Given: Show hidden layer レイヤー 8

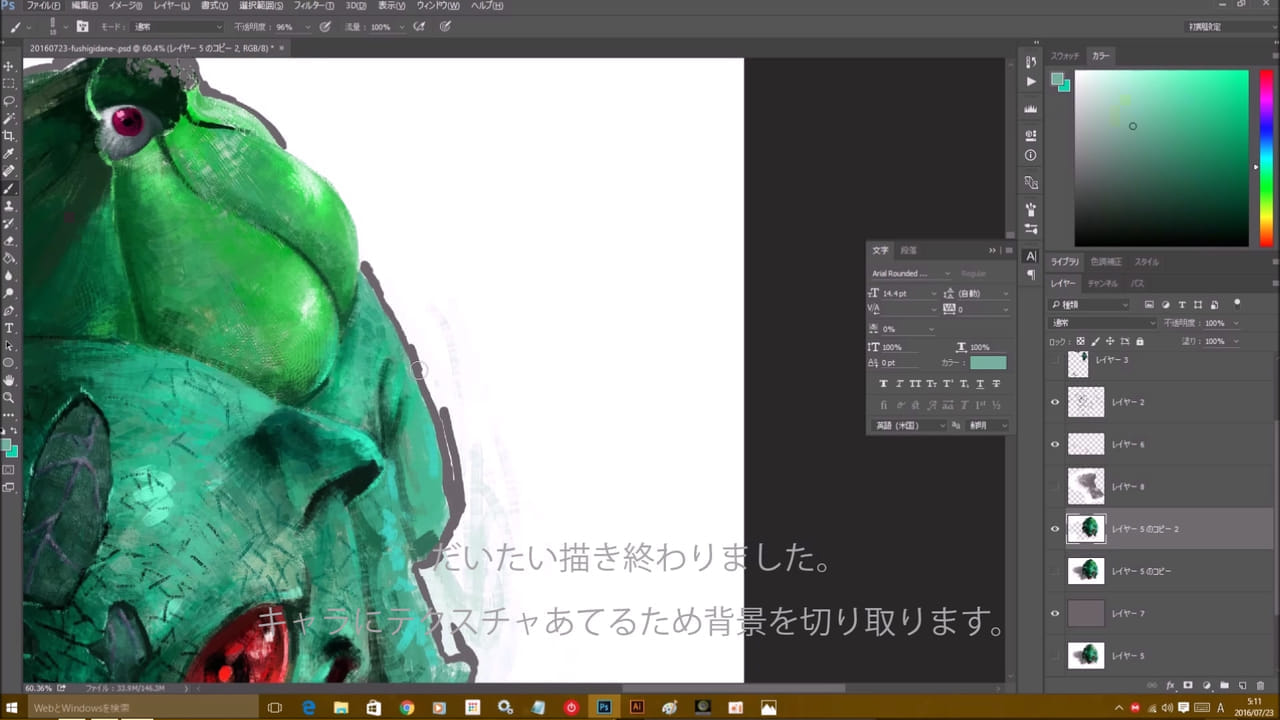Looking at the screenshot, I should pos(1054,487).
